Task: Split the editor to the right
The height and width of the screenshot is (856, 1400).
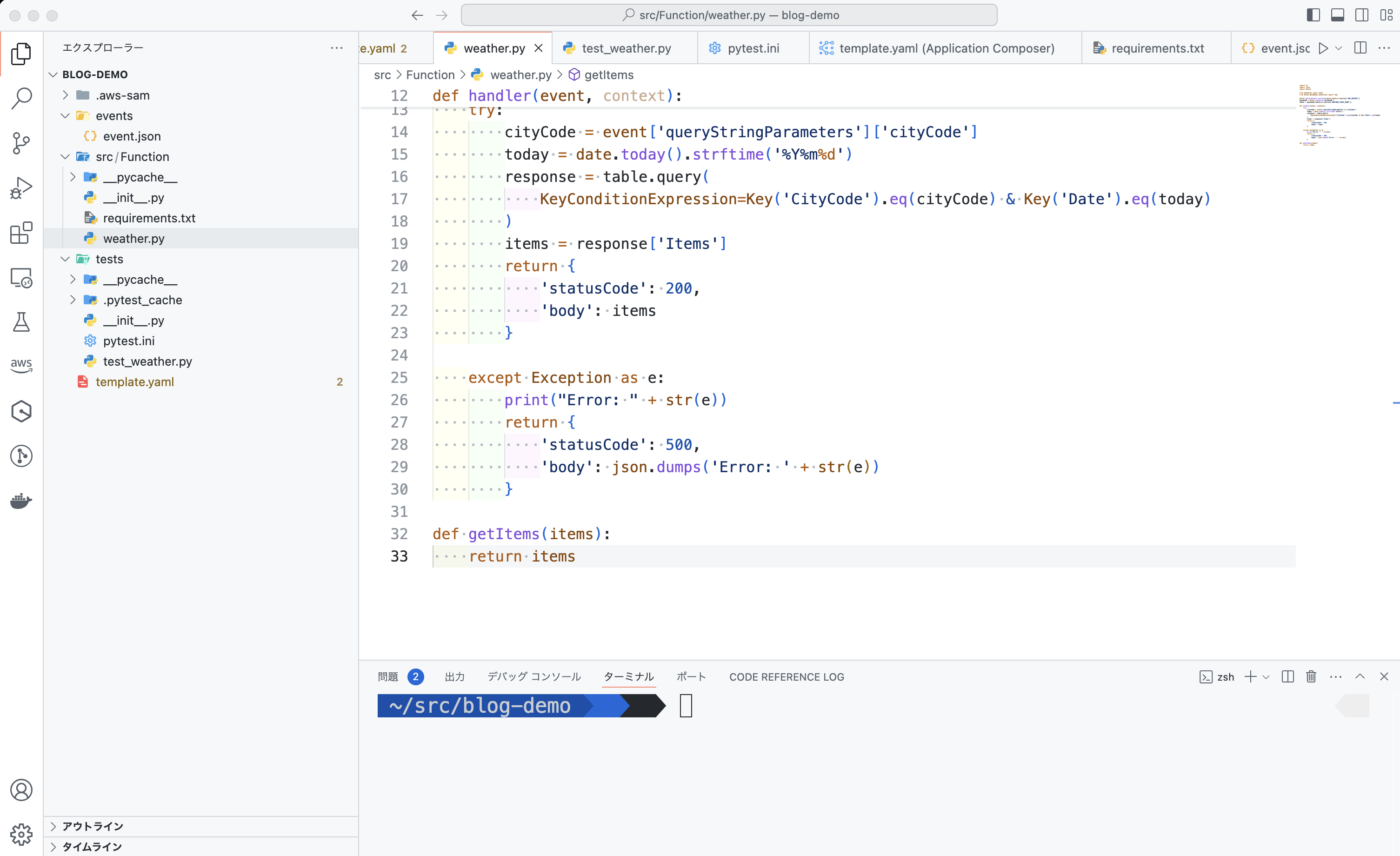Action: [1360, 48]
